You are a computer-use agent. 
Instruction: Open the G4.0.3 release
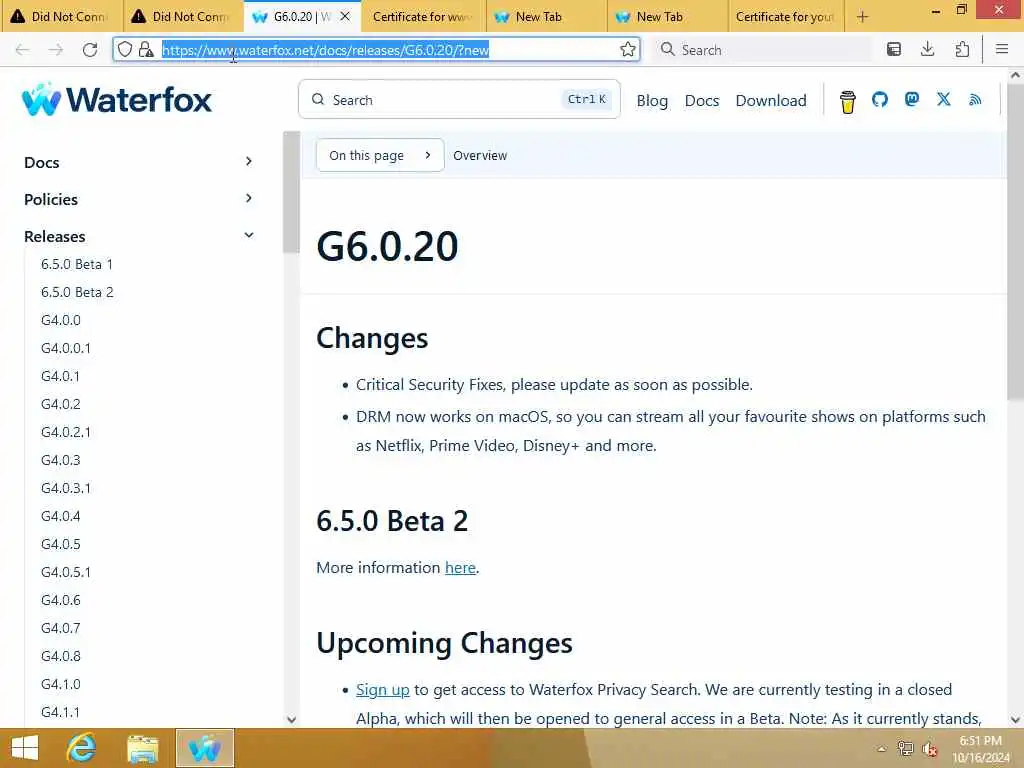[61, 460]
